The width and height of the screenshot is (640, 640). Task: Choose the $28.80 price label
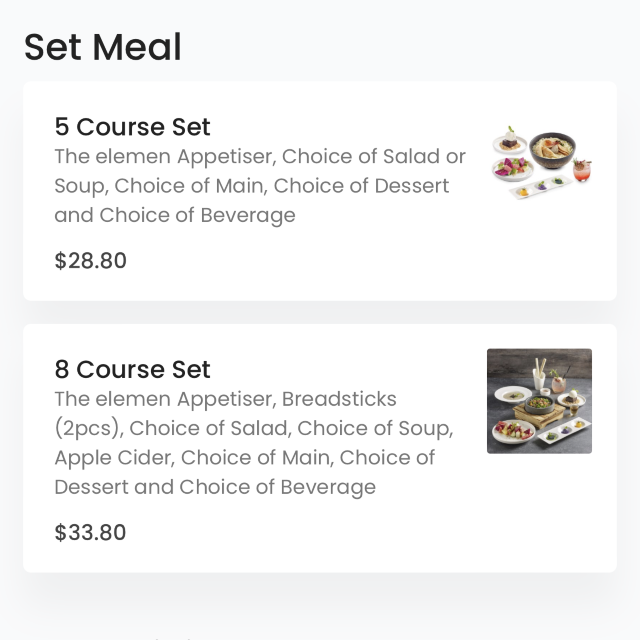[91, 260]
